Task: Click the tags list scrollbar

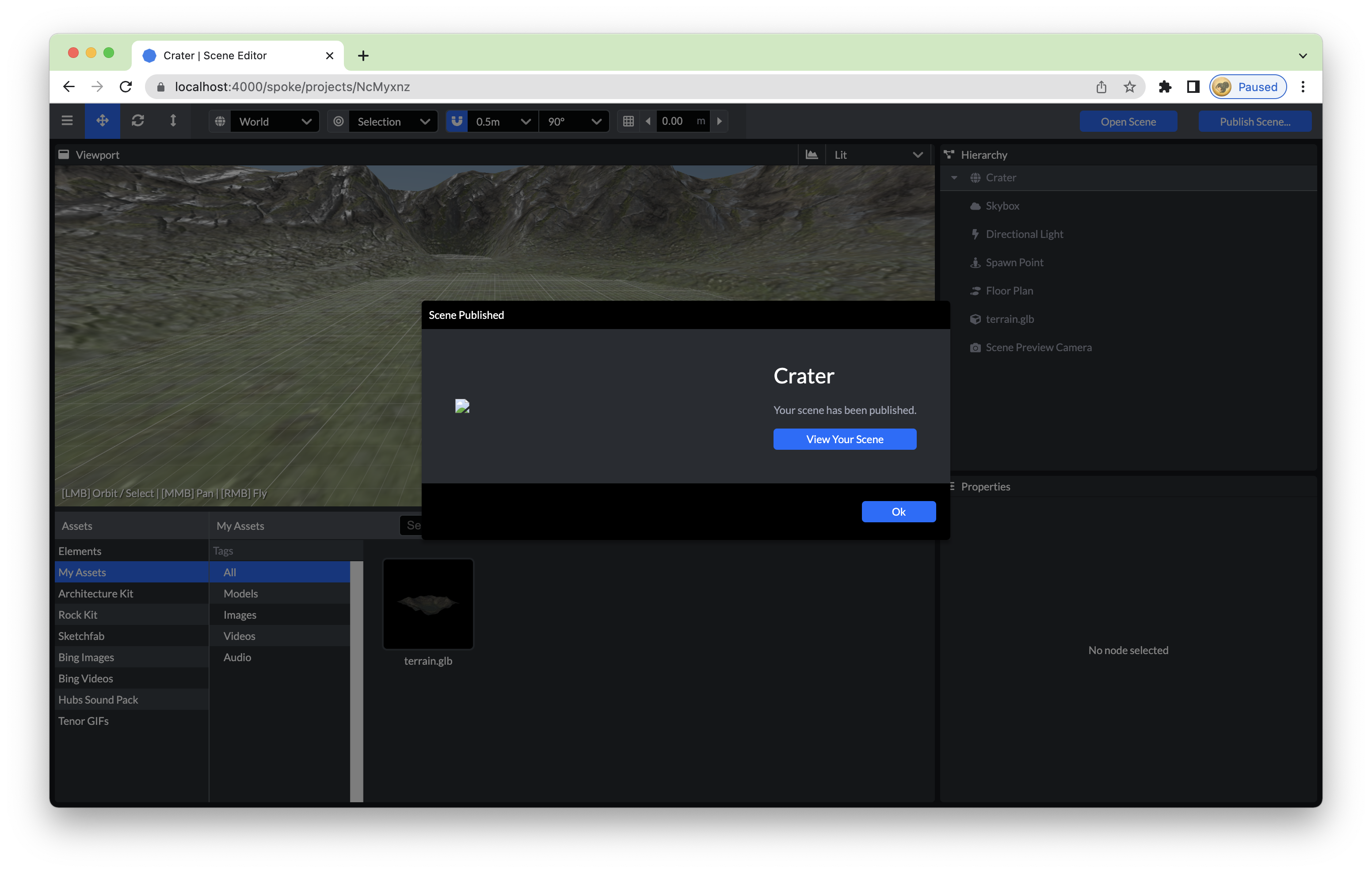Action: 357,681
